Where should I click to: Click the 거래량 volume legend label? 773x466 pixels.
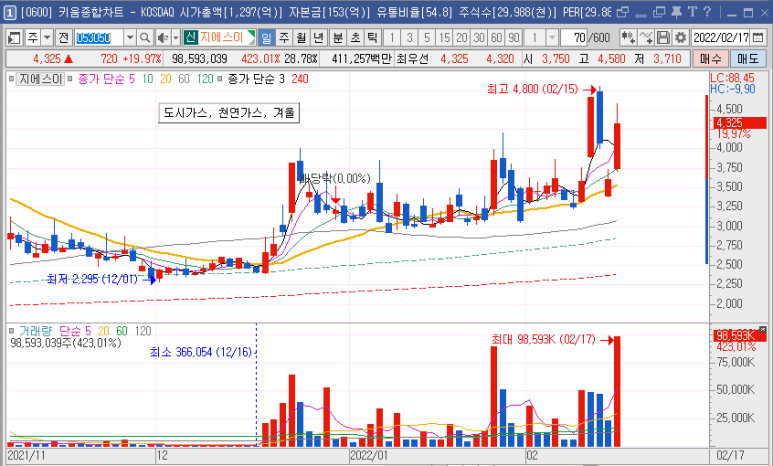[35, 331]
